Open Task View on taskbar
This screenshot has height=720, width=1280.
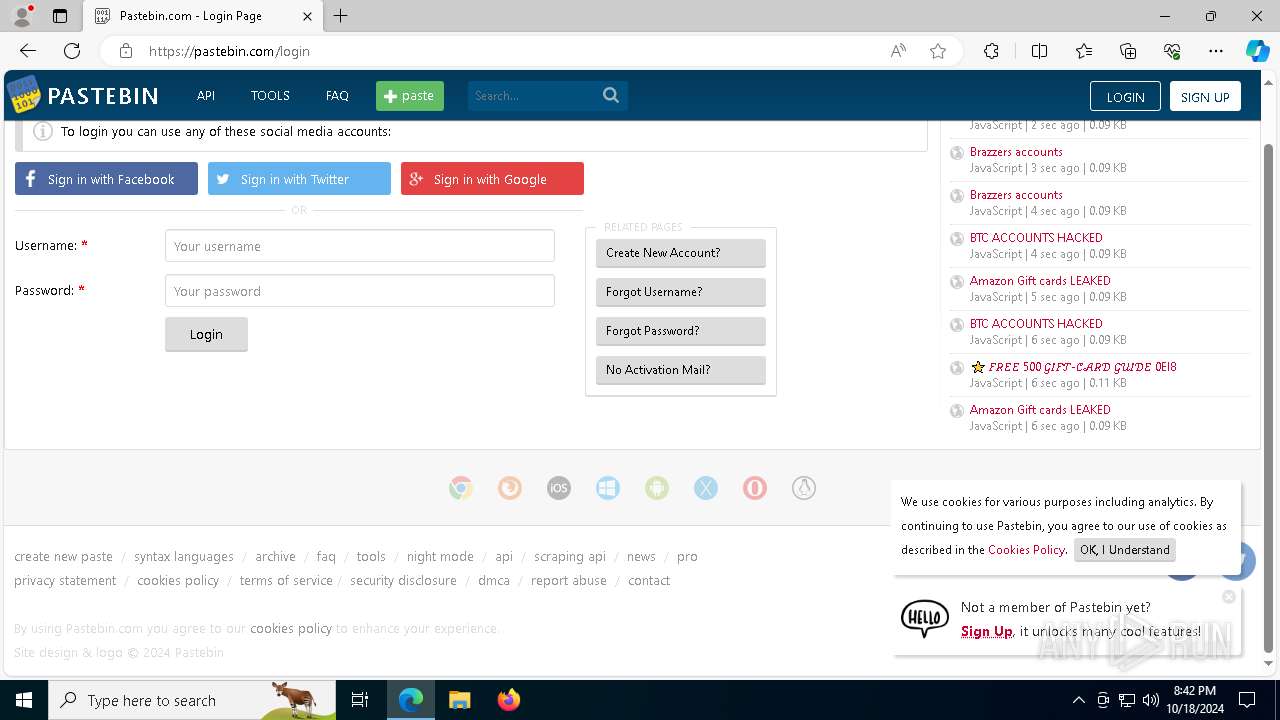[360, 700]
